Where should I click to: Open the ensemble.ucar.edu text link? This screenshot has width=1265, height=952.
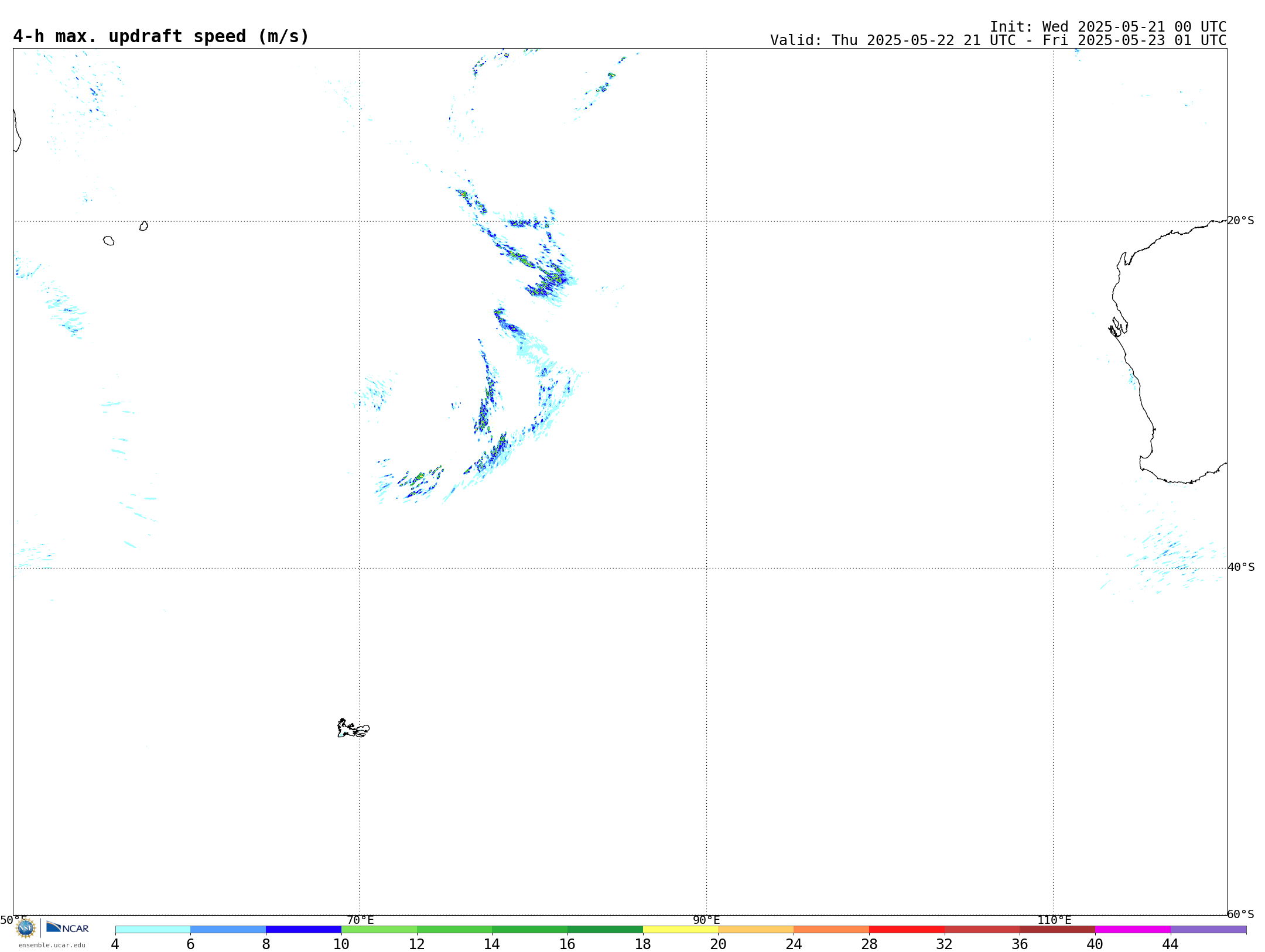click(52, 945)
